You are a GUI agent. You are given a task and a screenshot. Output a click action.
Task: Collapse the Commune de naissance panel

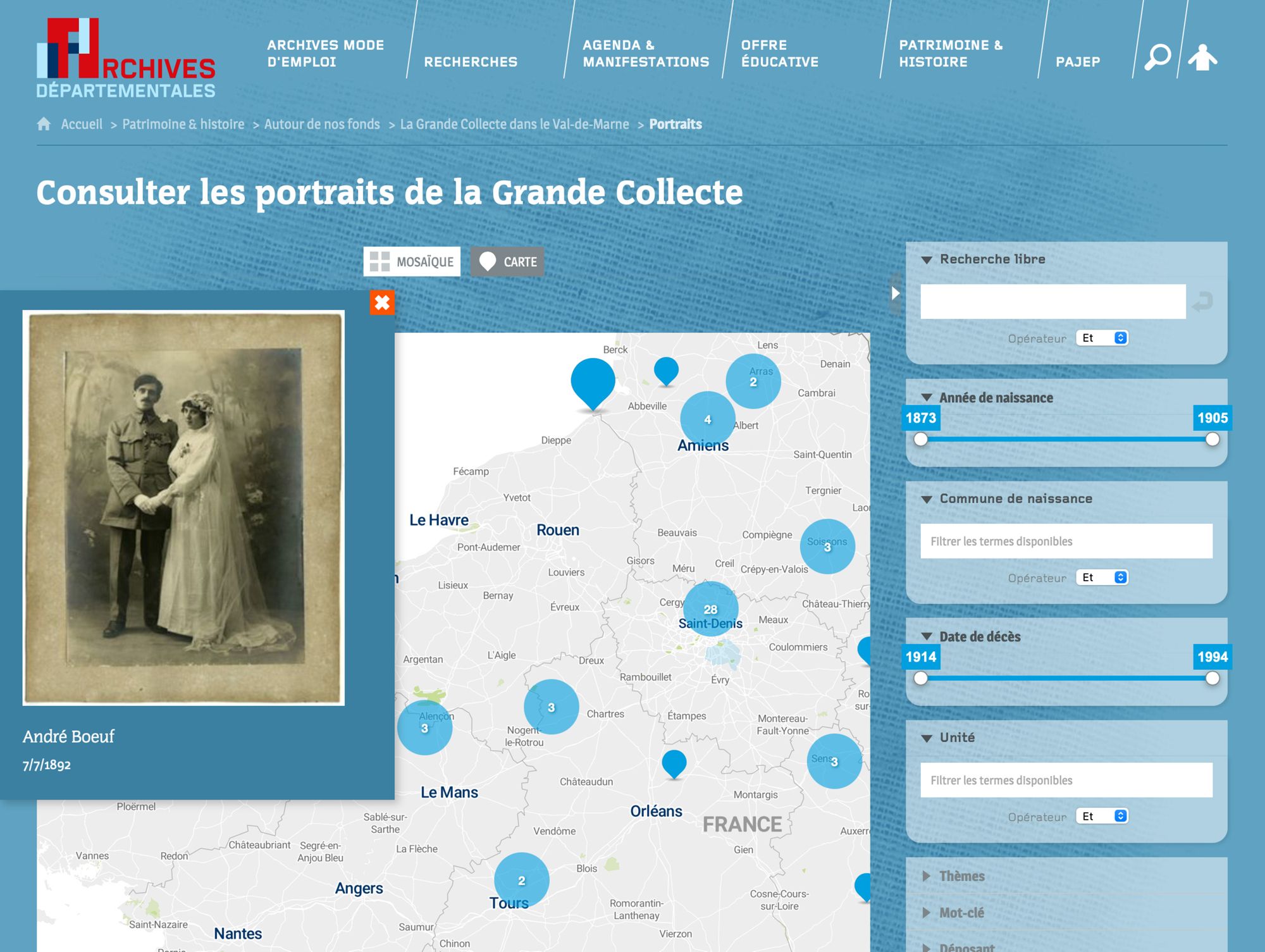[927, 499]
